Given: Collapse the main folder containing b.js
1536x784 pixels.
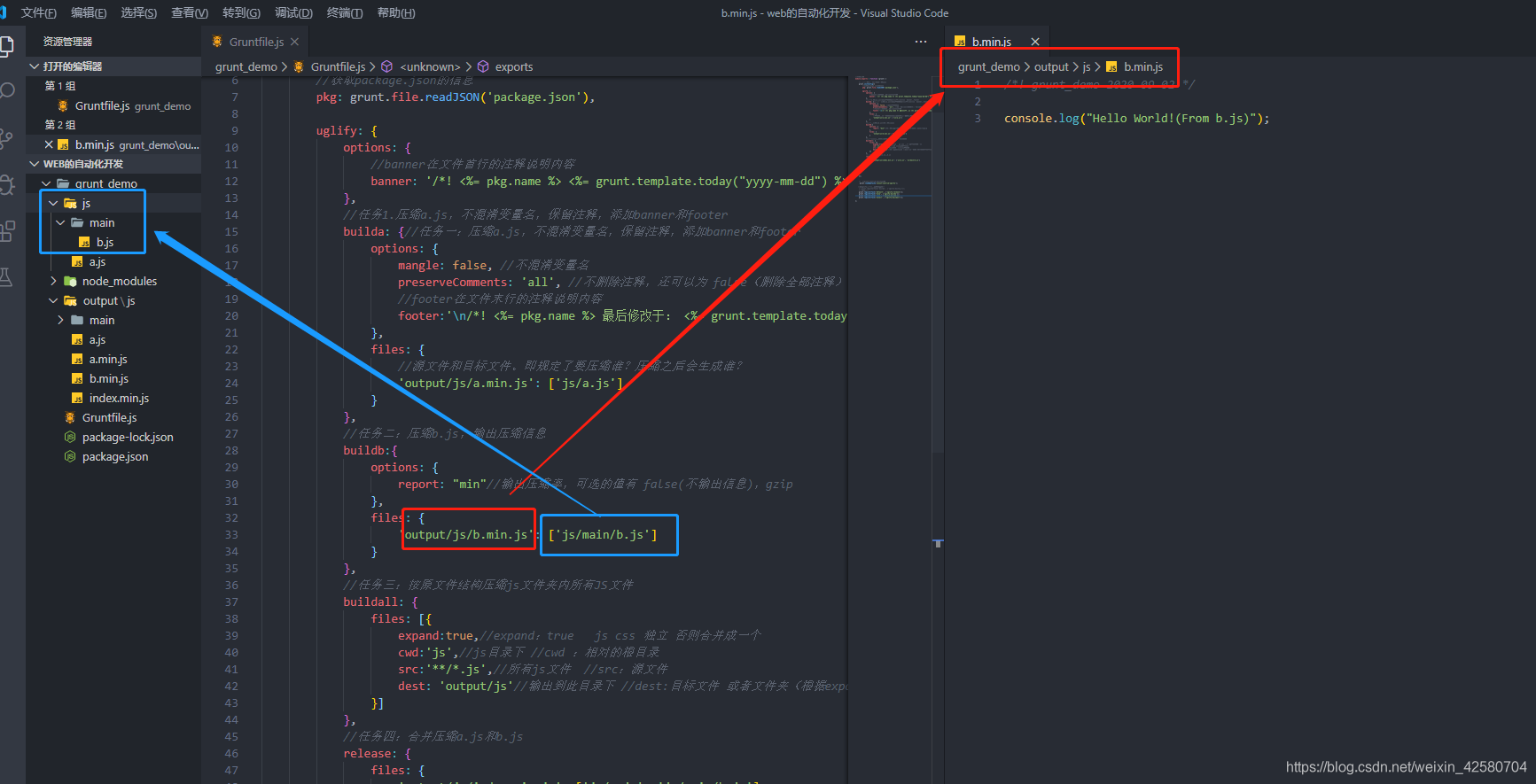Looking at the screenshot, I should point(60,222).
